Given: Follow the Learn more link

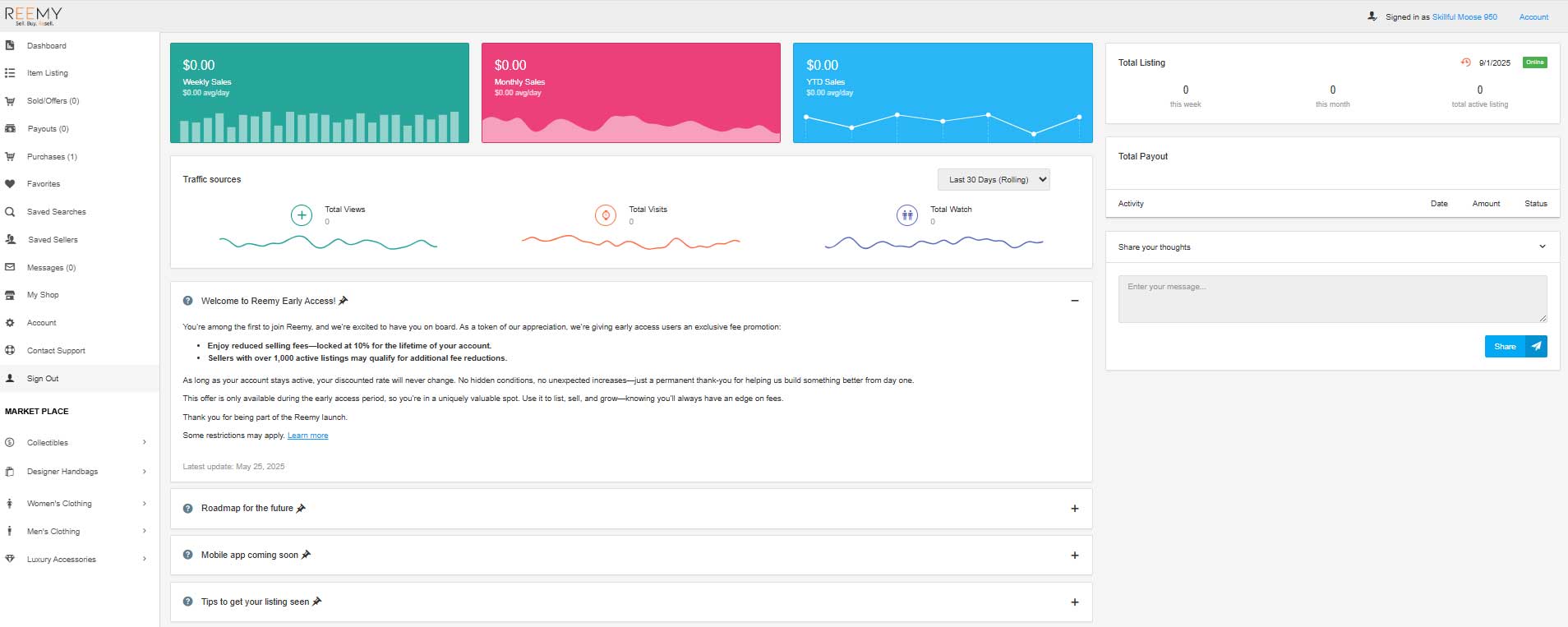Looking at the screenshot, I should [307, 436].
